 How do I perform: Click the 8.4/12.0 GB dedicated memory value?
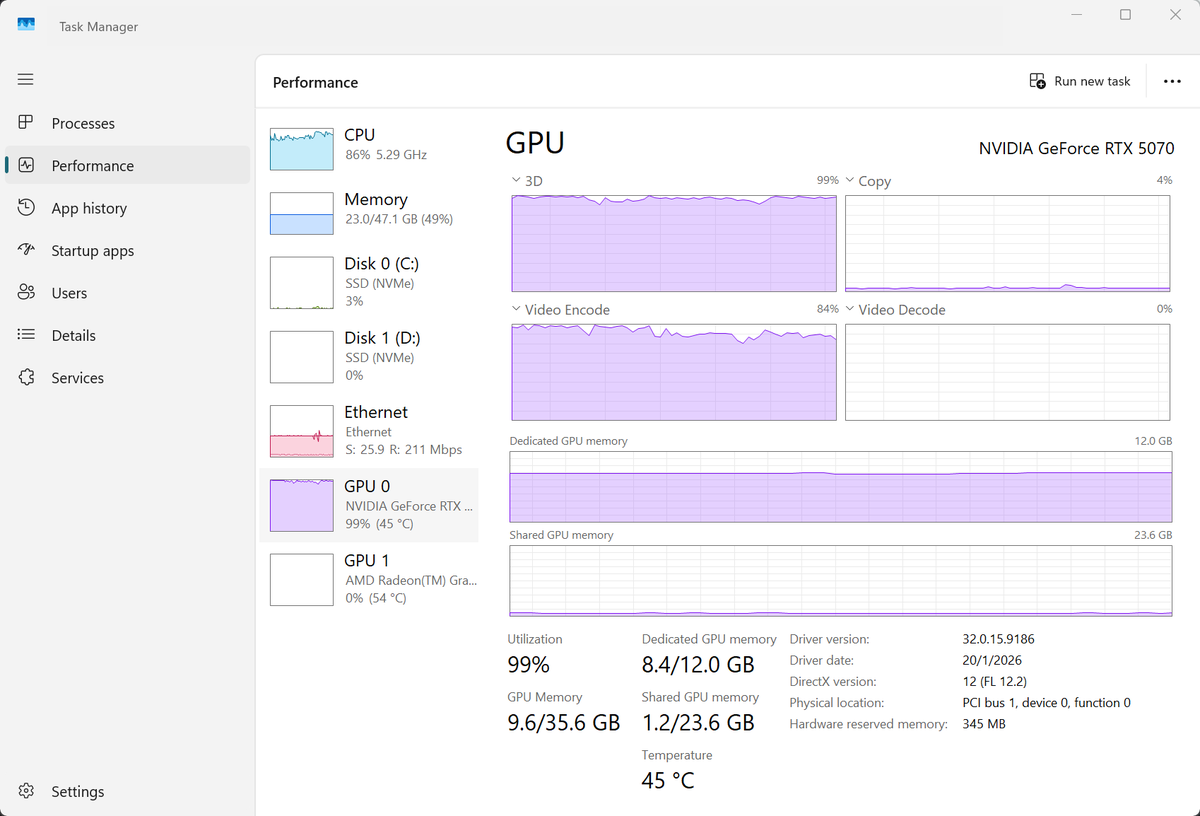698,665
